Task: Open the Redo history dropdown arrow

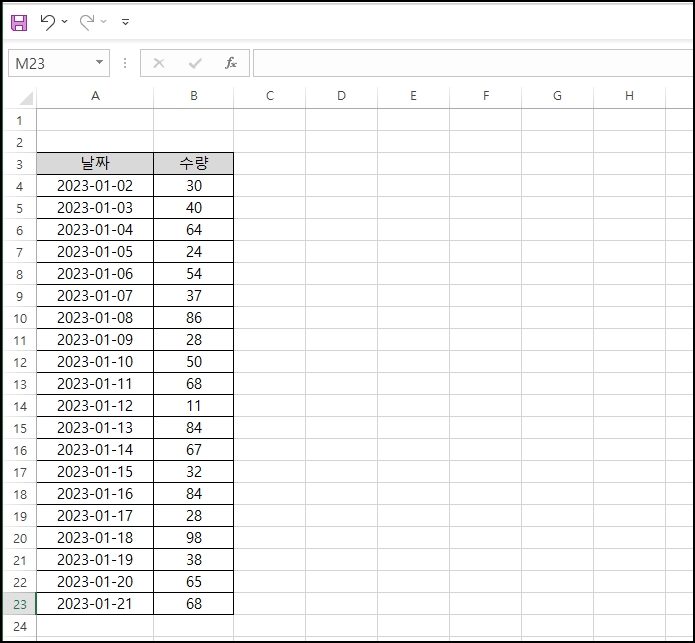Action: pos(104,21)
